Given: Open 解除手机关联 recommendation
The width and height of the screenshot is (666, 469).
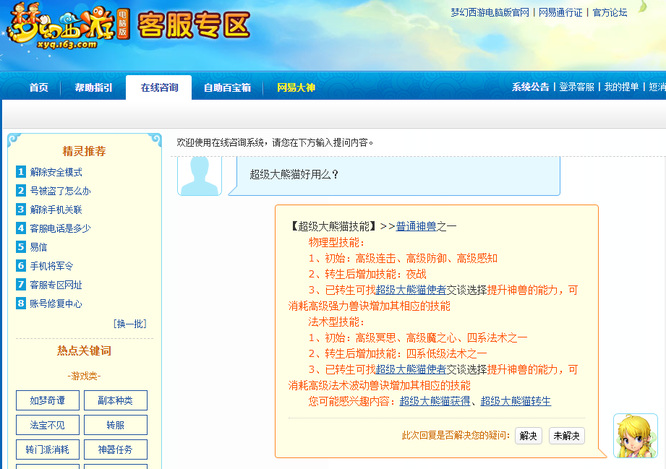Looking at the screenshot, I should point(56,209).
